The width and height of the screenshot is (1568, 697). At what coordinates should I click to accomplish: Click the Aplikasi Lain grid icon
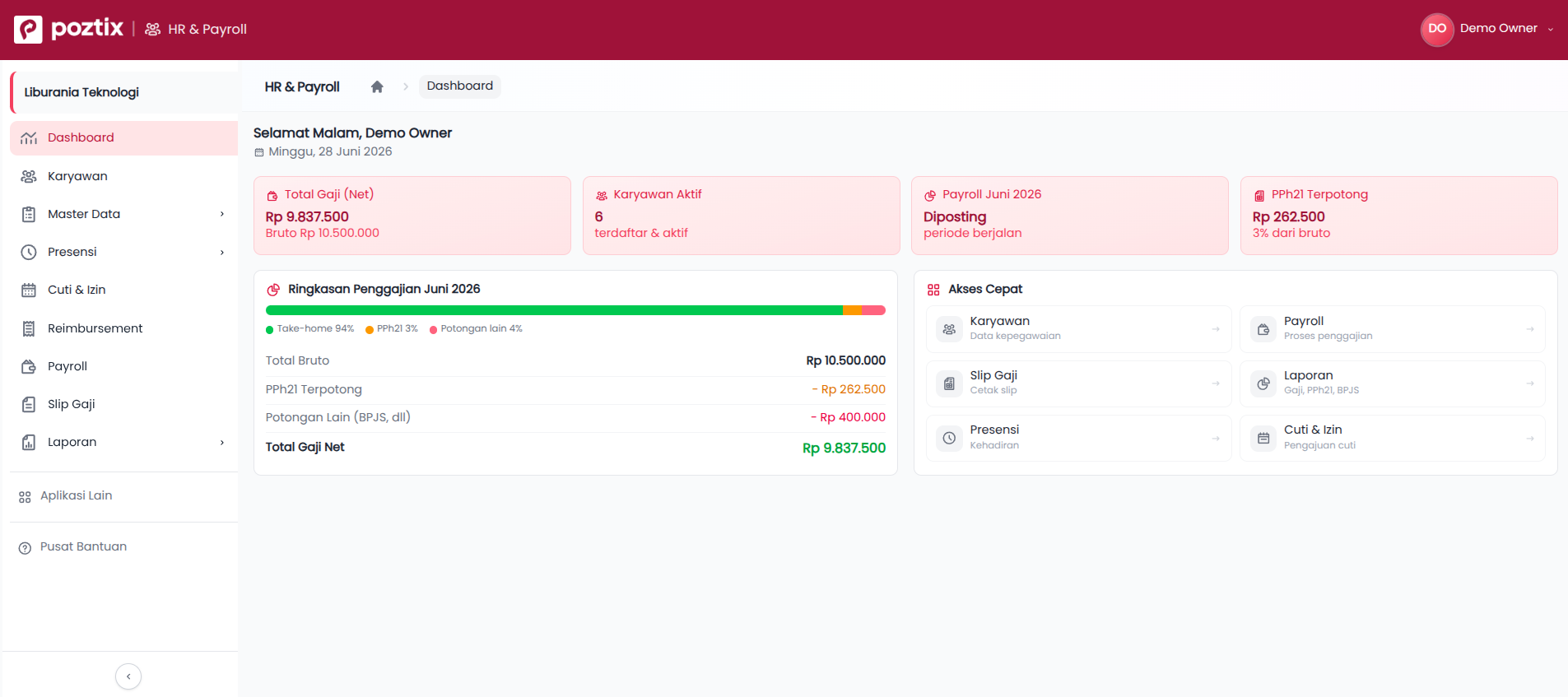click(25, 496)
